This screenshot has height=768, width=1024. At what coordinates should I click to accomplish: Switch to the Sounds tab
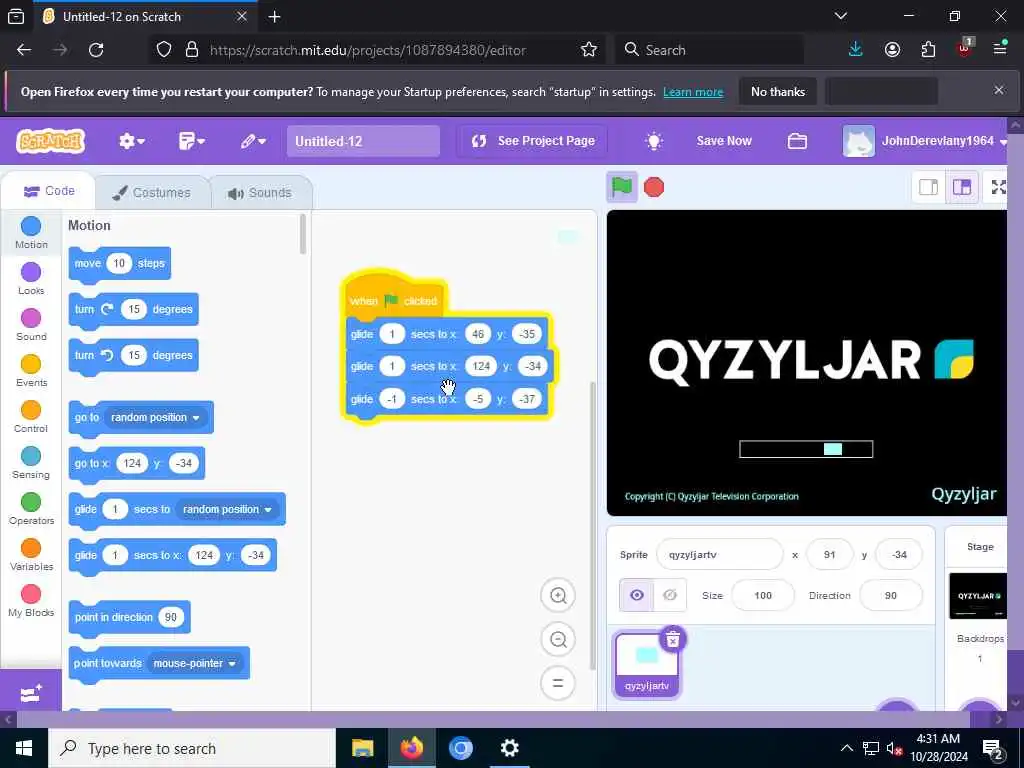tap(260, 193)
